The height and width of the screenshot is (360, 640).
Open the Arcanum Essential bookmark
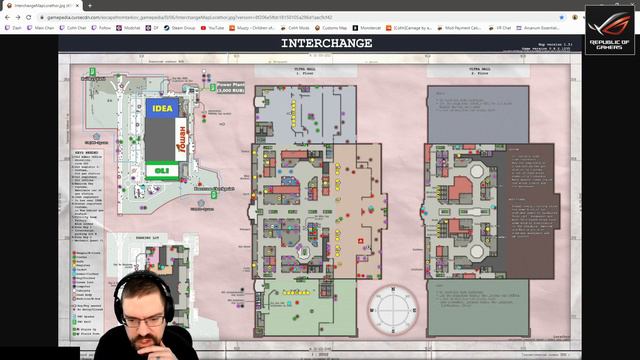click(538, 28)
